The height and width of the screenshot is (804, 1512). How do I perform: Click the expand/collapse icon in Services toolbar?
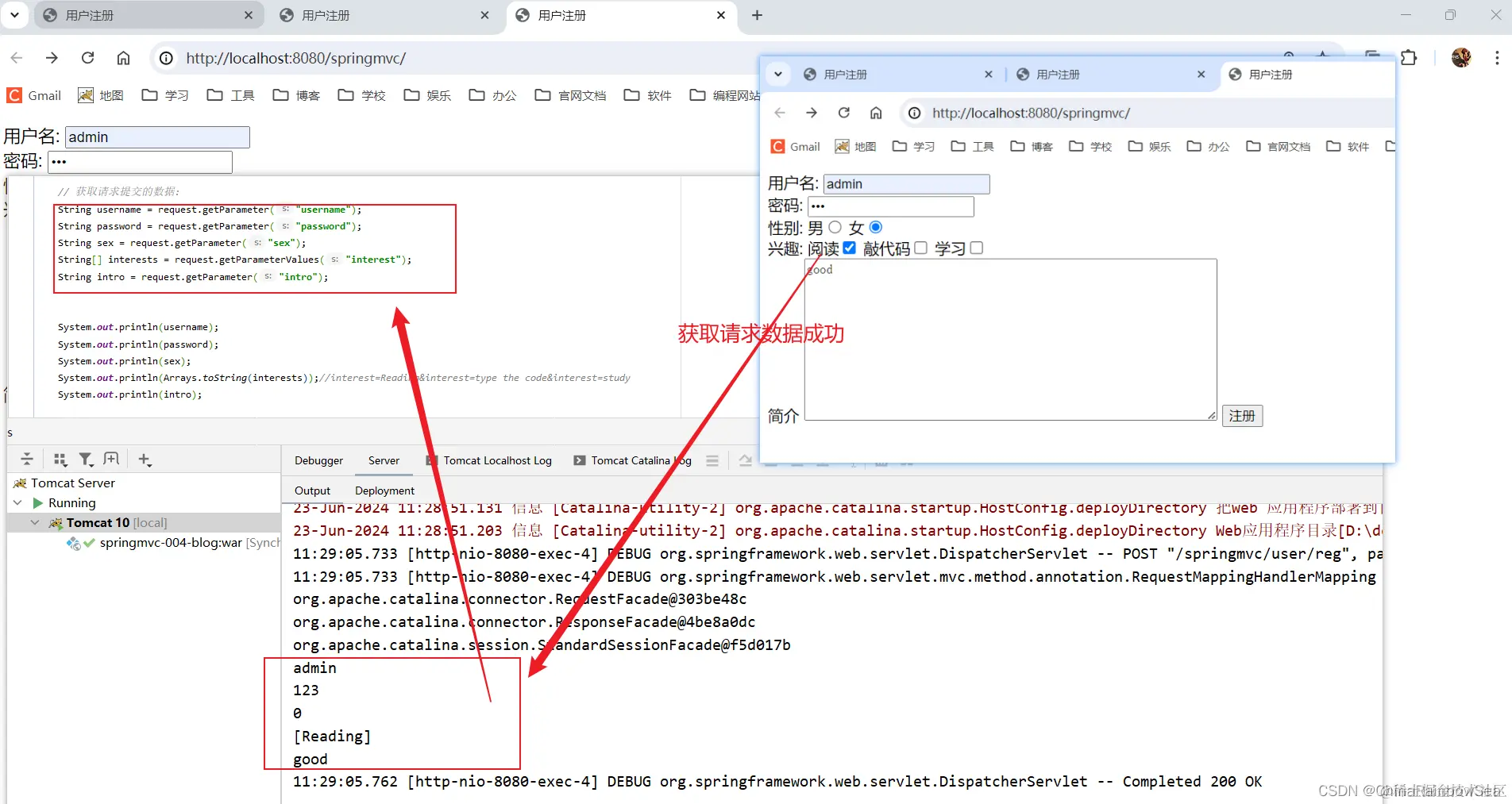(x=27, y=459)
